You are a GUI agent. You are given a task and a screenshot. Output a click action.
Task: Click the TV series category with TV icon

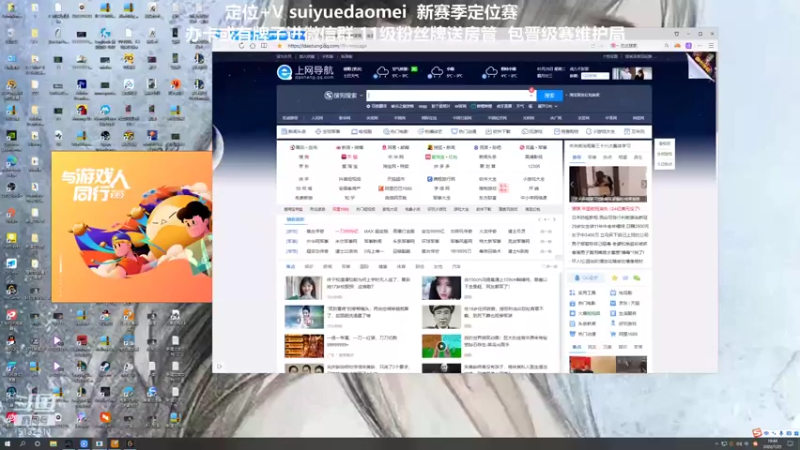coord(362,132)
